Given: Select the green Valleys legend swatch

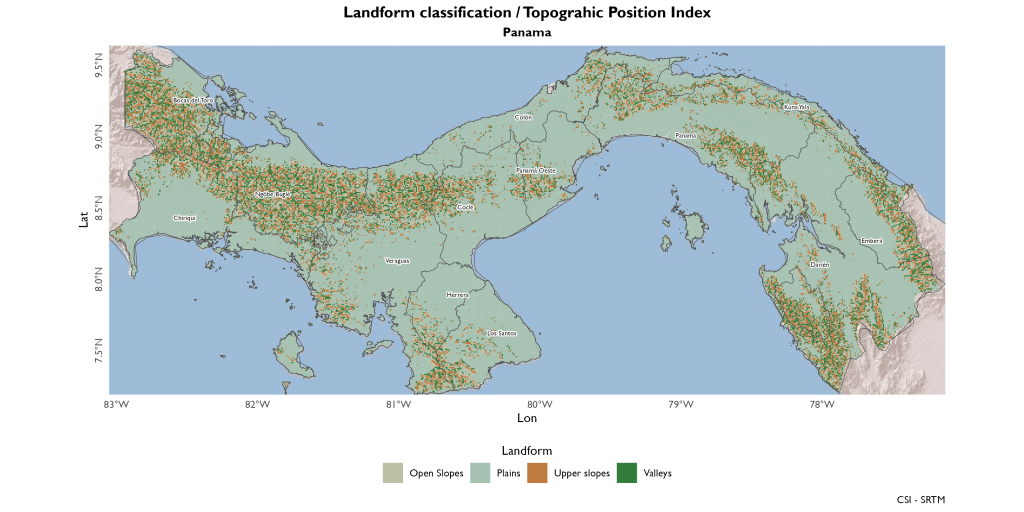Looking at the screenshot, I should (627, 473).
